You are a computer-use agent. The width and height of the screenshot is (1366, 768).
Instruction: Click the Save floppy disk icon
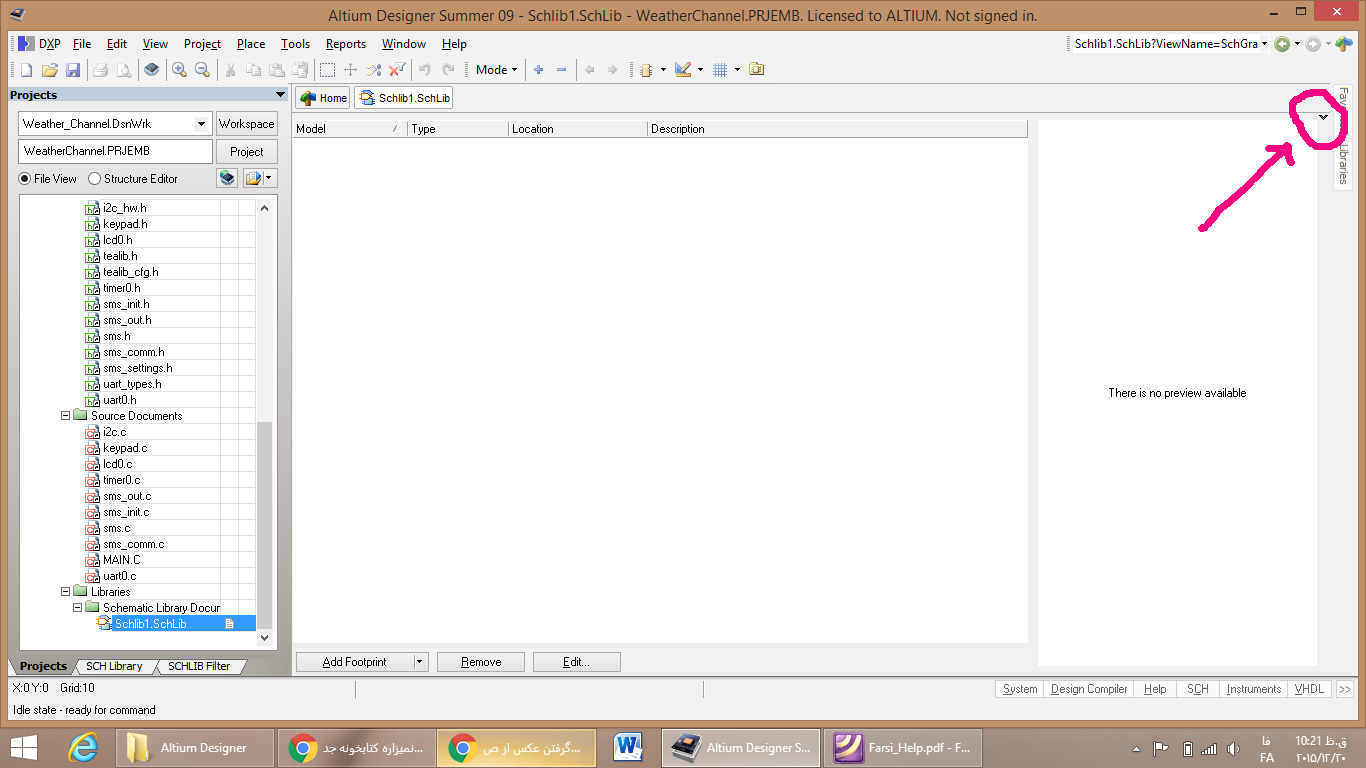coord(73,70)
